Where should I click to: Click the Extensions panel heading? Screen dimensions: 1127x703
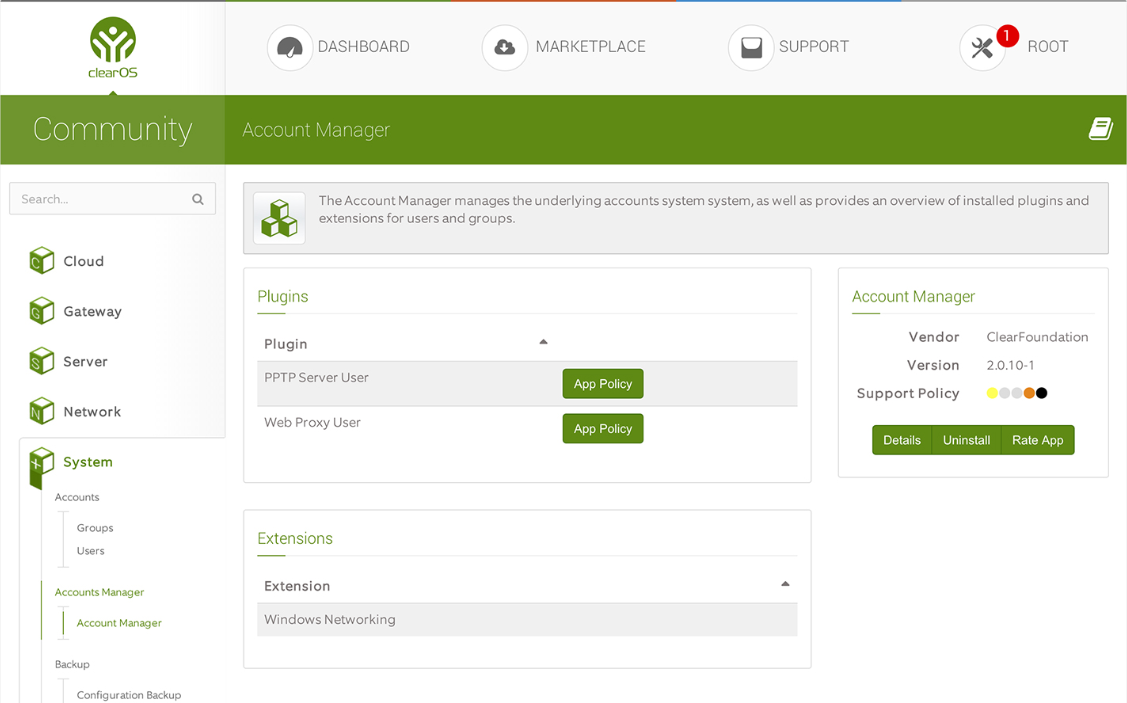coord(295,538)
